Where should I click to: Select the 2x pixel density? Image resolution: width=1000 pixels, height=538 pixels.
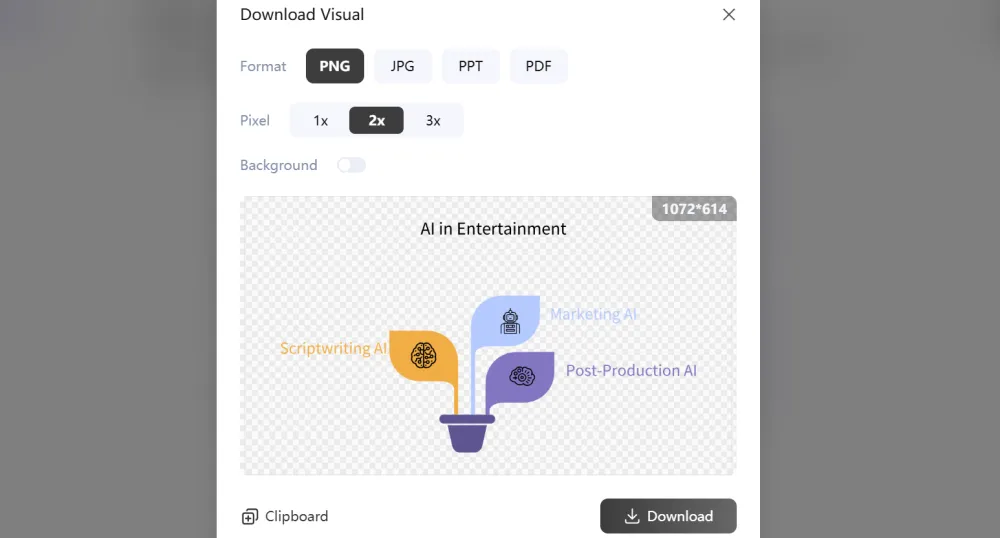point(376,120)
